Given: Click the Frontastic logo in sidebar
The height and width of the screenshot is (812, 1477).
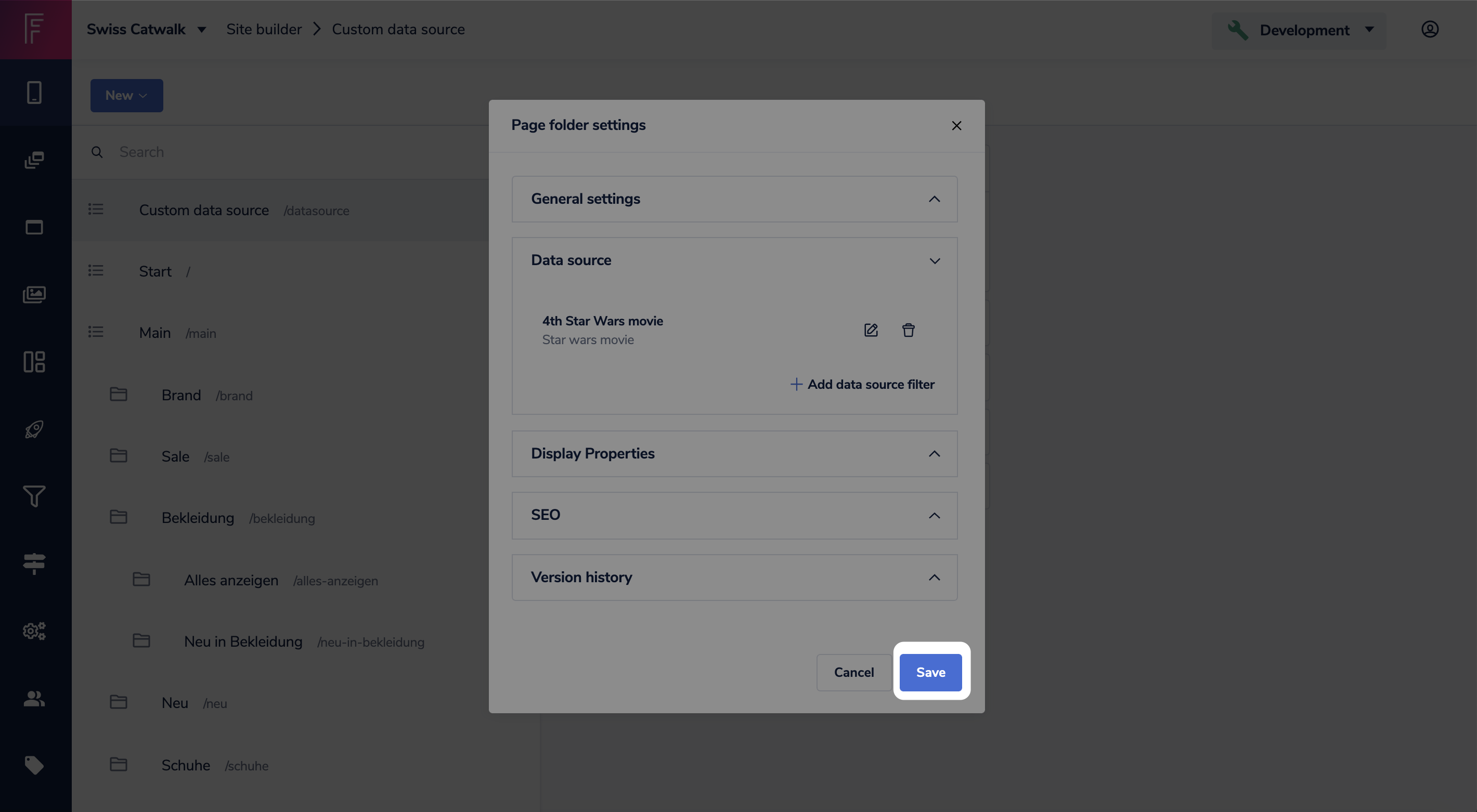Looking at the screenshot, I should click(34, 29).
